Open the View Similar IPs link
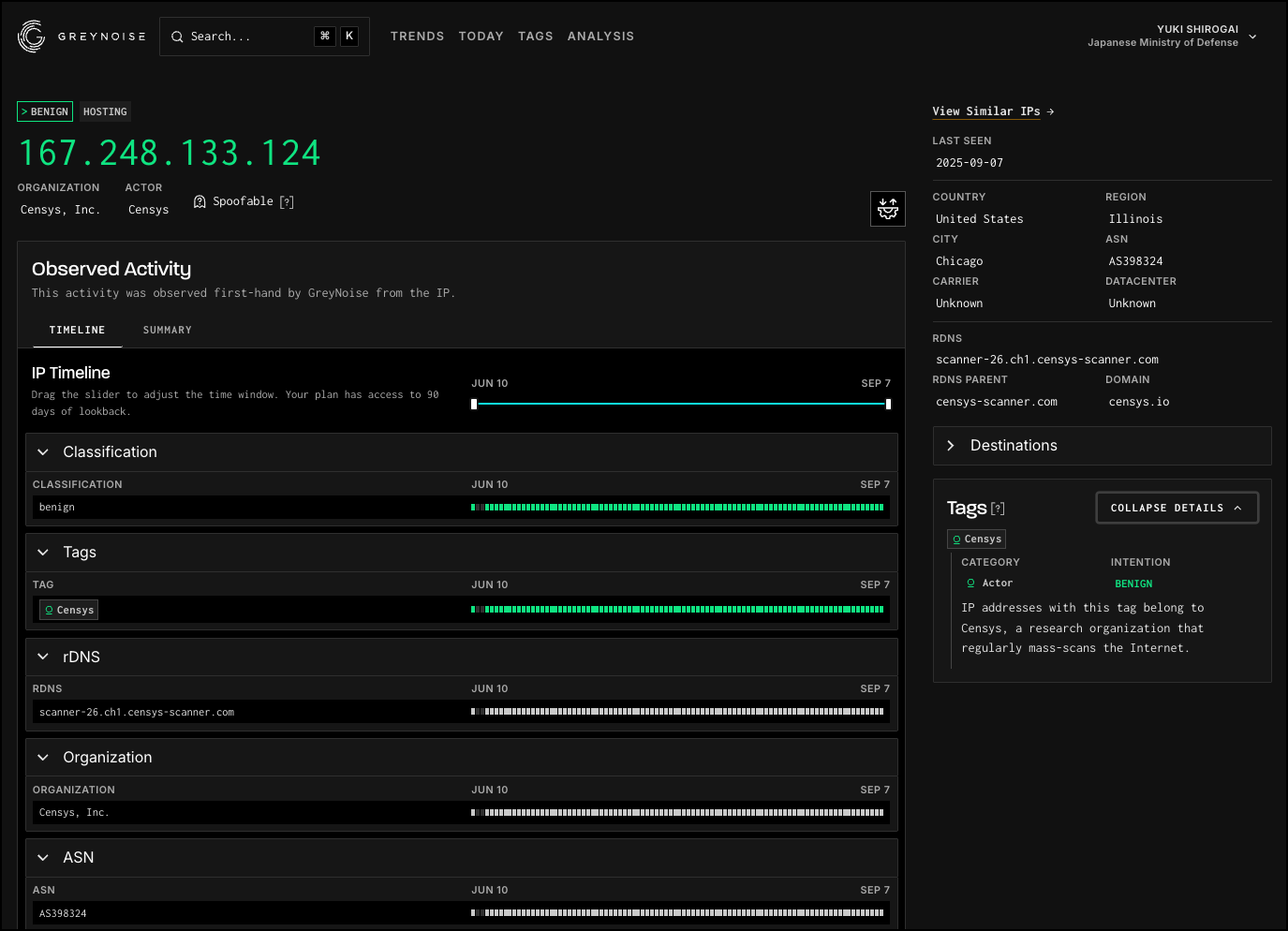 [x=985, y=111]
